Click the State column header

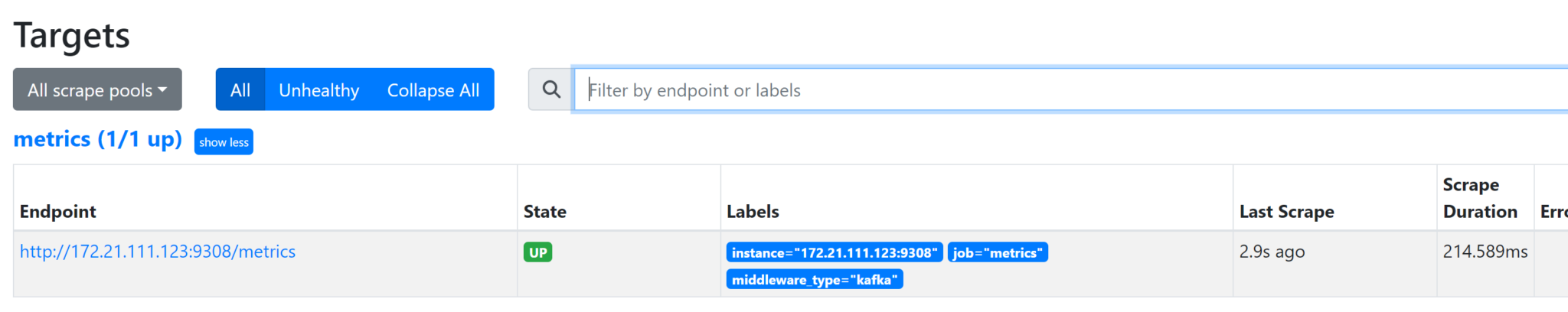(545, 212)
